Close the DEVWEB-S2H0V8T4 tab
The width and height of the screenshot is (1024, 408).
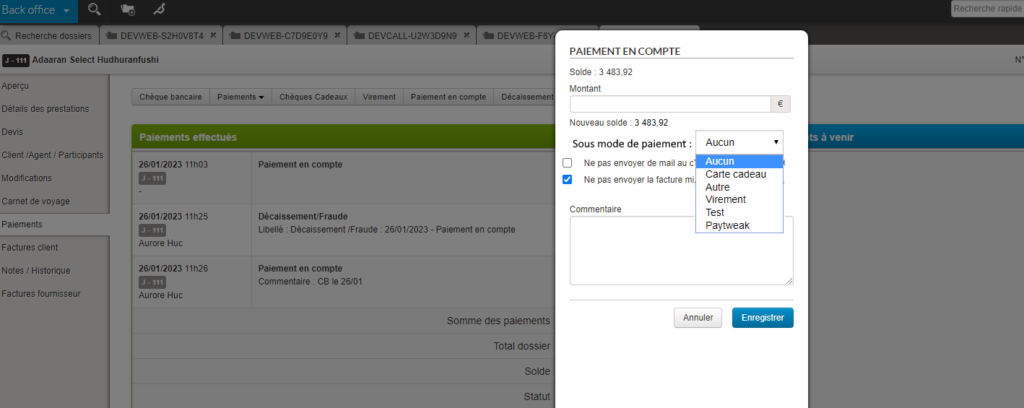213,35
